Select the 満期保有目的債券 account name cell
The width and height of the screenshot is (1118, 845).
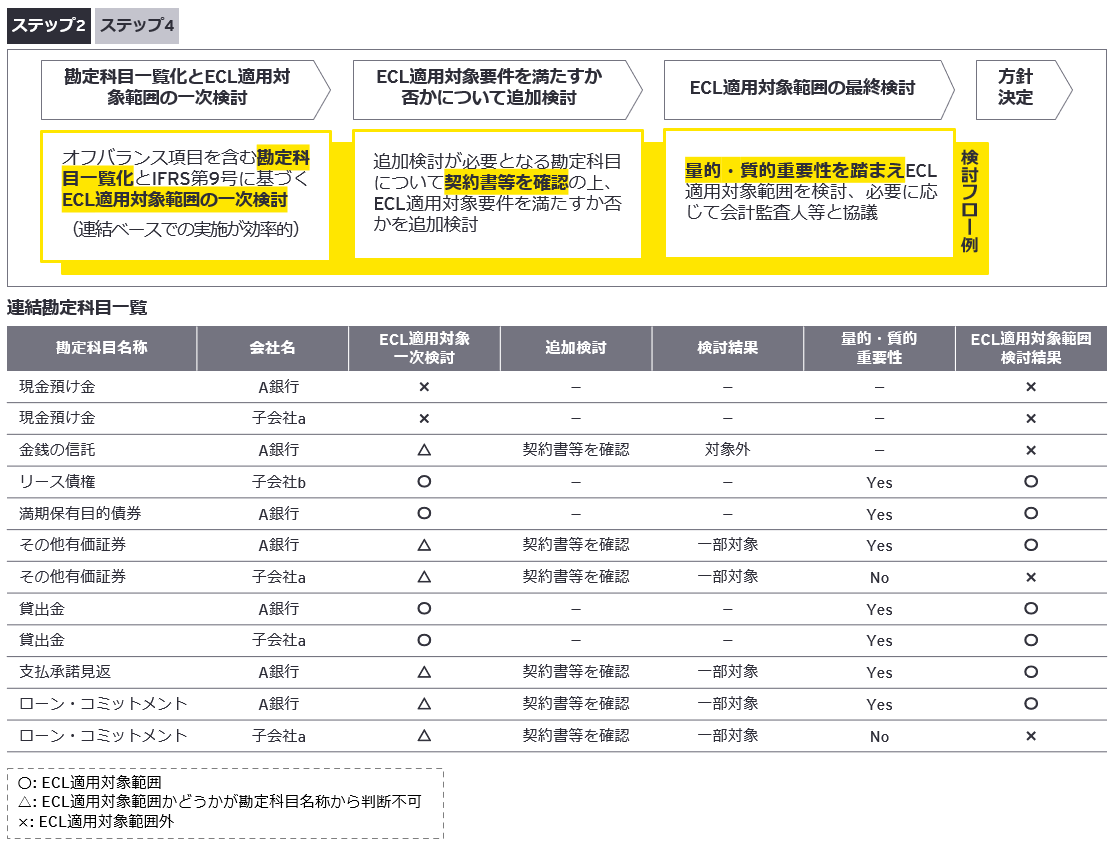pyautogui.click(x=80, y=514)
